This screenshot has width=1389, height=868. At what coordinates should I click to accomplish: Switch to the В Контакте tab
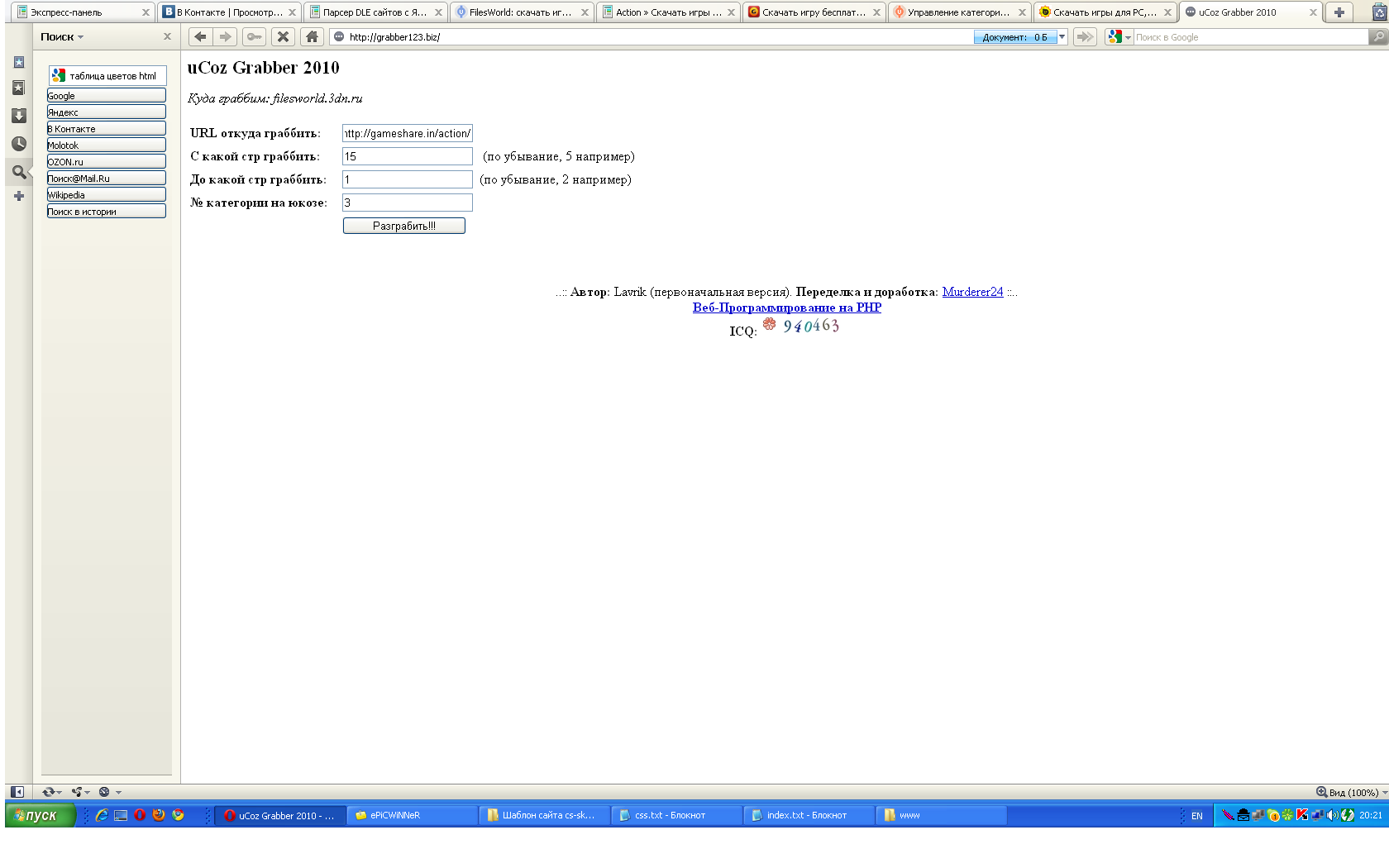(229, 12)
